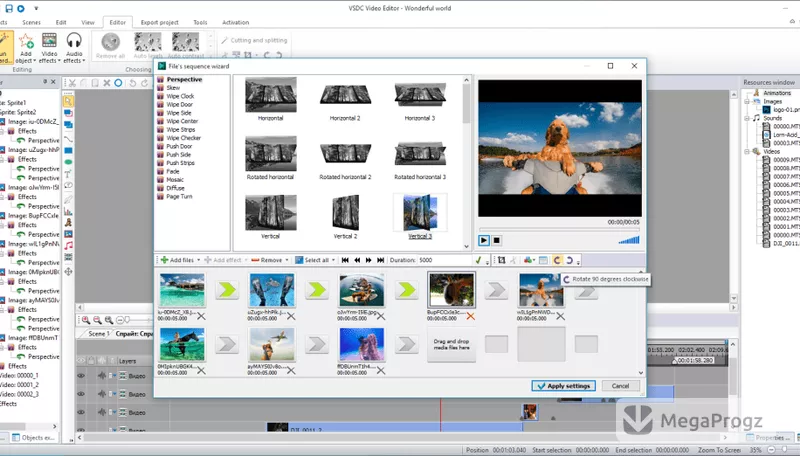This screenshot has width=800, height=456.
Task: Remove the iu-0DMcZ image from sequence
Action: [202, 316]
